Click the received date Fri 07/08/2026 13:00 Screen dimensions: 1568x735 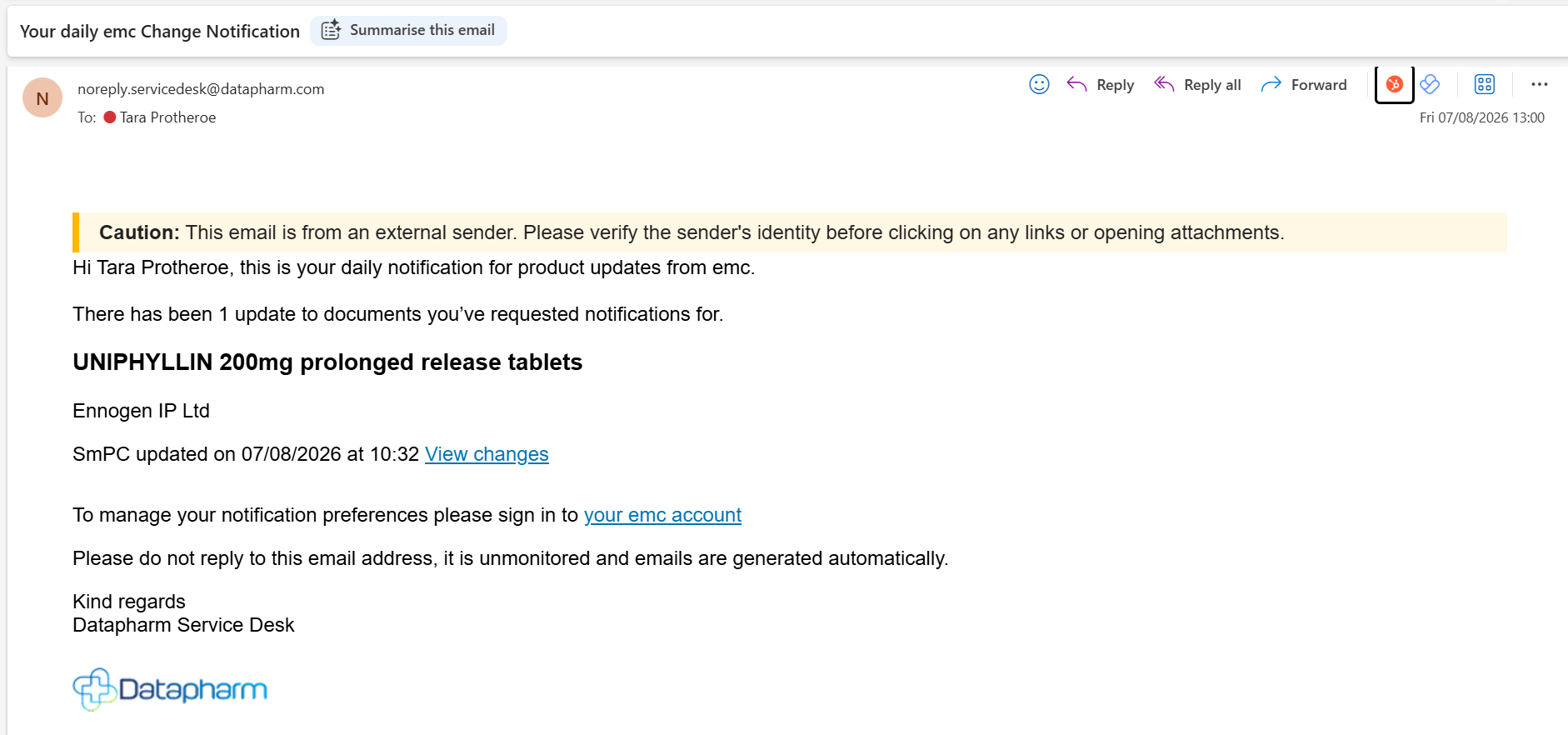pyautogui.click(x=1482, y=117)
